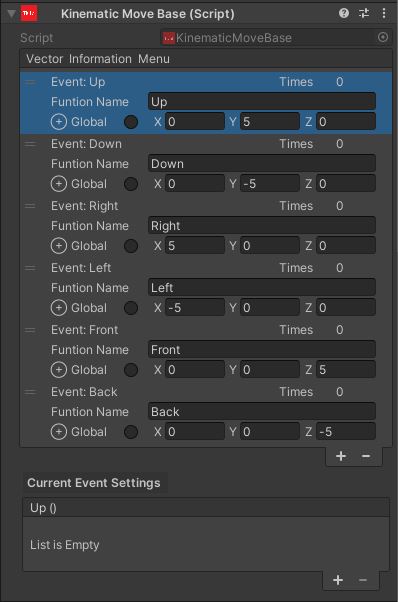398x602 pixels.
Task: Add a listener to the Up () event
Action: 338,580
